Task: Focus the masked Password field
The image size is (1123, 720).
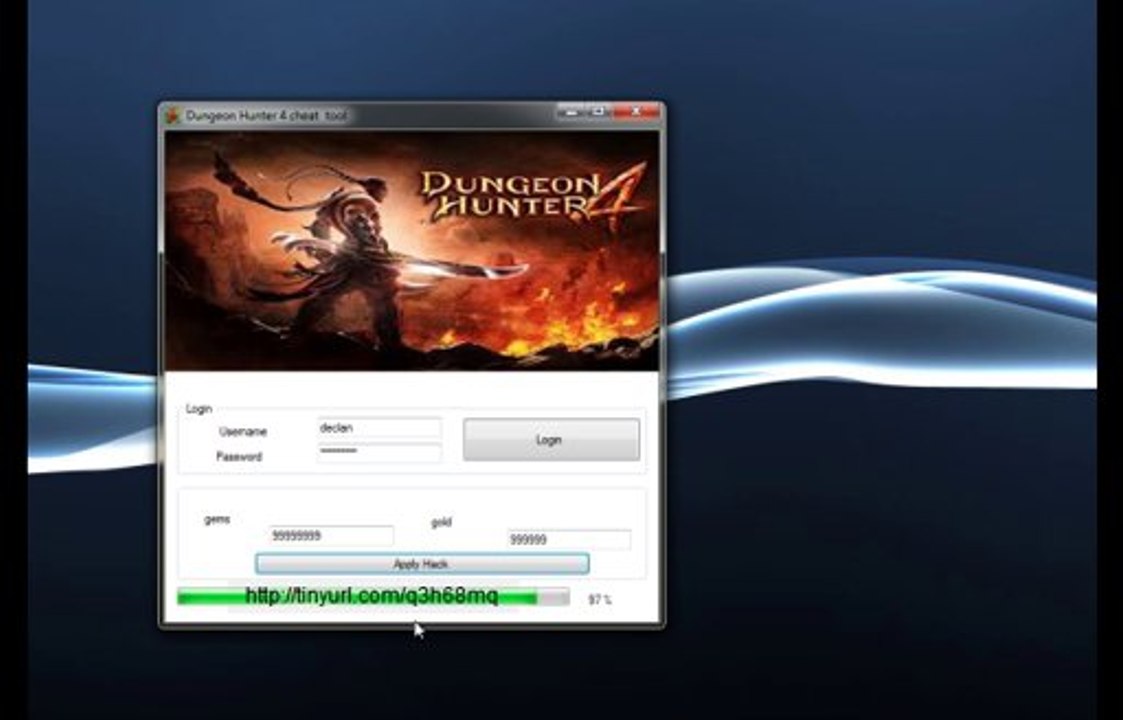Action: point(380,452)
